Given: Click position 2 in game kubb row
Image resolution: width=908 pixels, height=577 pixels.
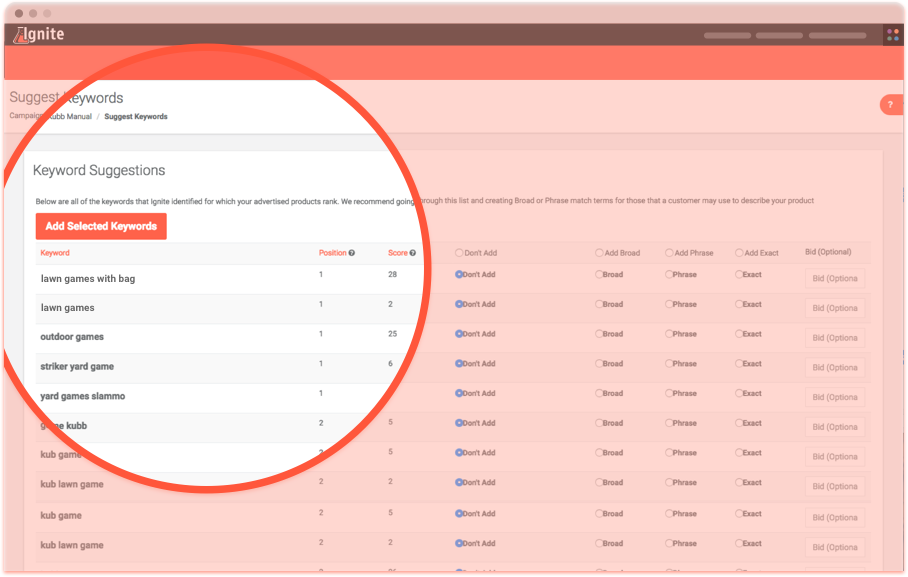Looking at the screenshot, I should (321, 423).
